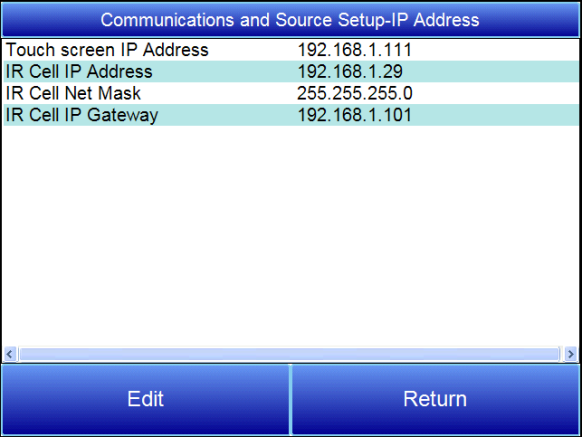Click teal blank area right of gateway value
Image resolution: width=582 pixels, height=437 pixels.
point(496,115)
